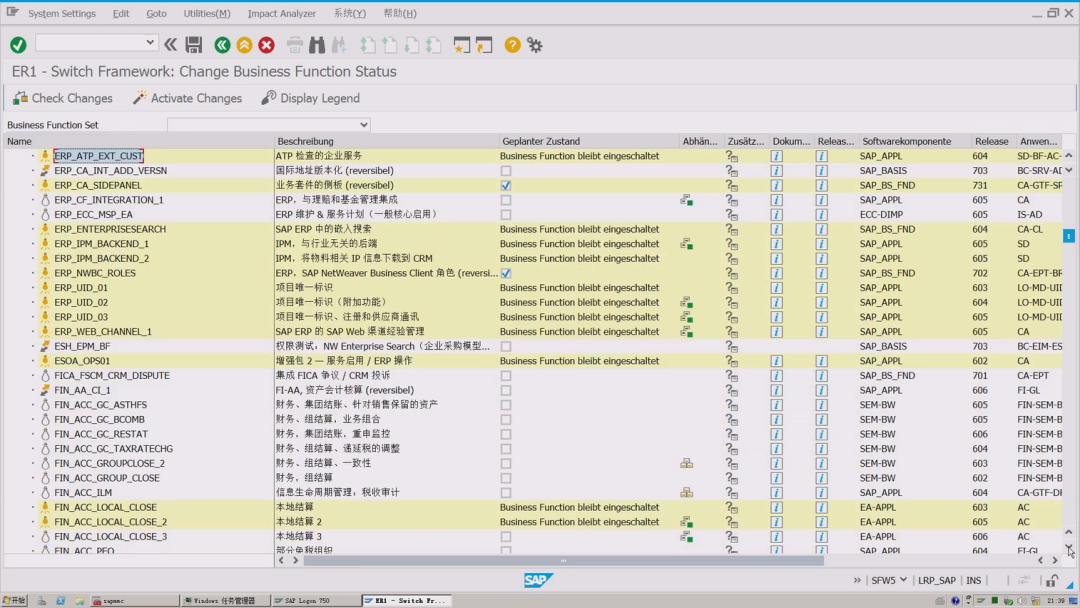Open dependencies icon for ERP_CF_INTEGRATION_1
The width and height of the screenshot is (1080, 608).
tap(687, 200)
